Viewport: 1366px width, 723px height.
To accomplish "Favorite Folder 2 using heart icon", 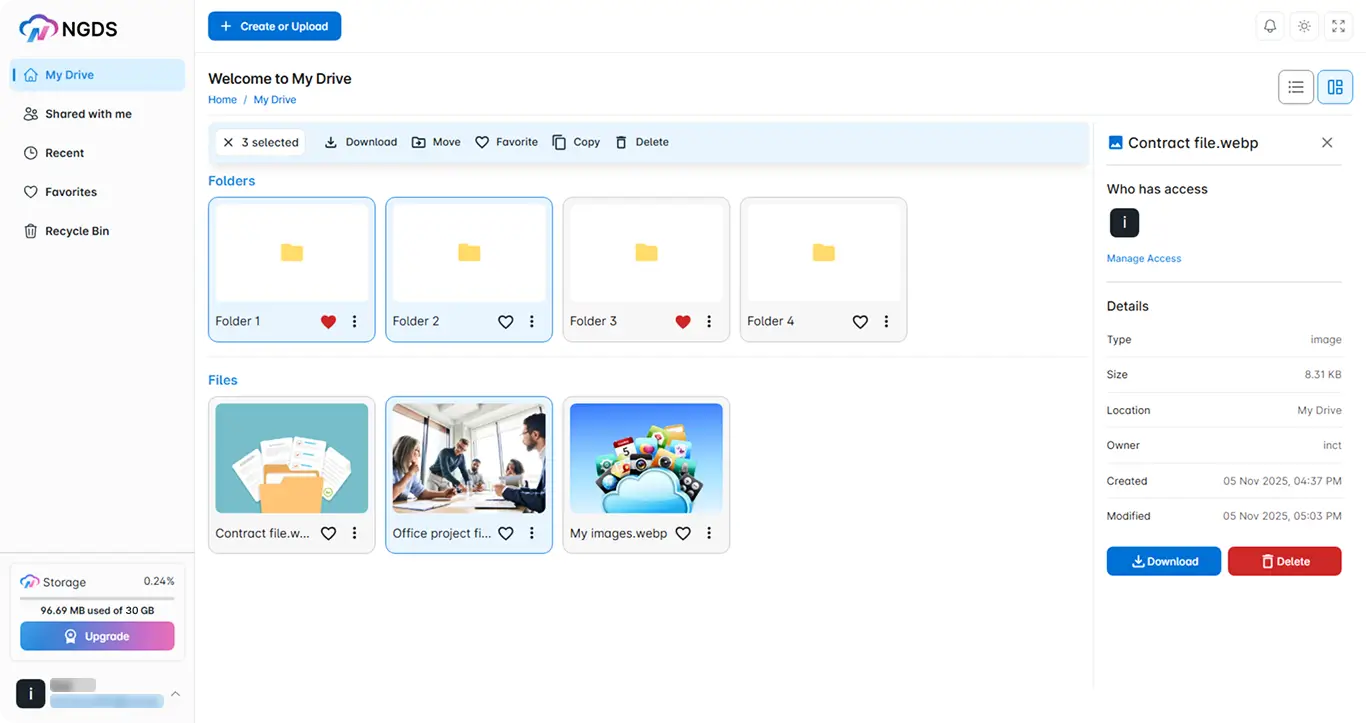I will 506,322.
